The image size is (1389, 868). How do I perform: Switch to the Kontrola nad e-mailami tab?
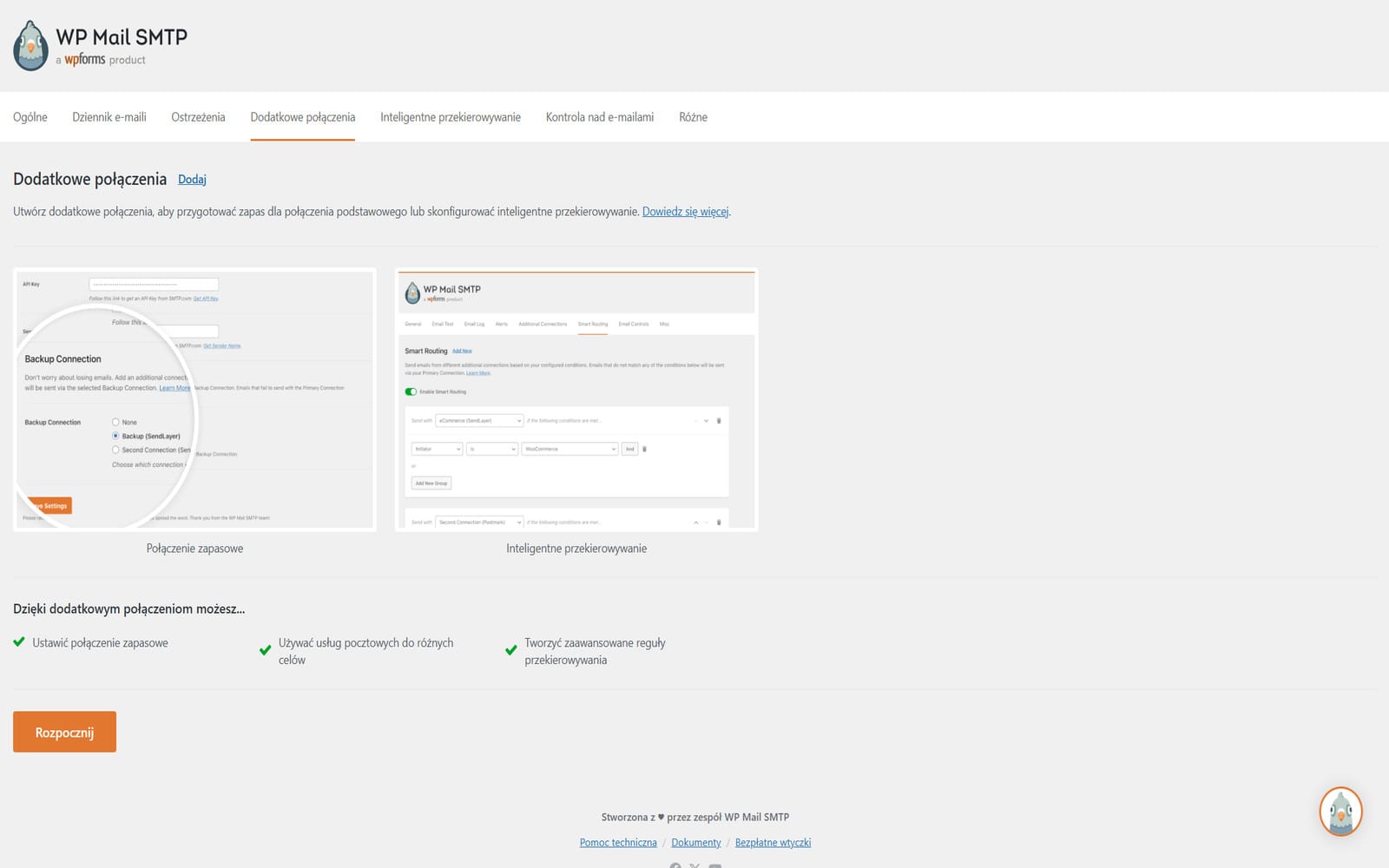click(600, 117)
